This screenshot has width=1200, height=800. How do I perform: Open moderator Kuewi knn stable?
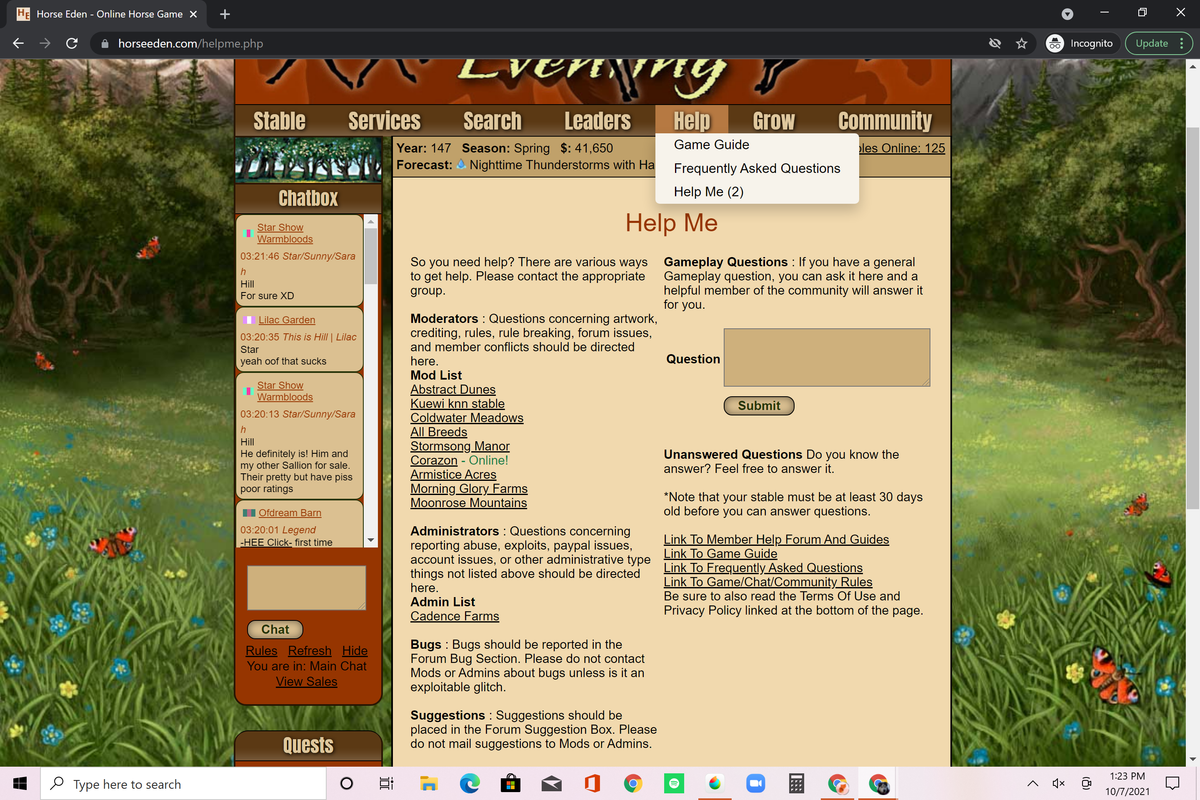coord(458,404)
